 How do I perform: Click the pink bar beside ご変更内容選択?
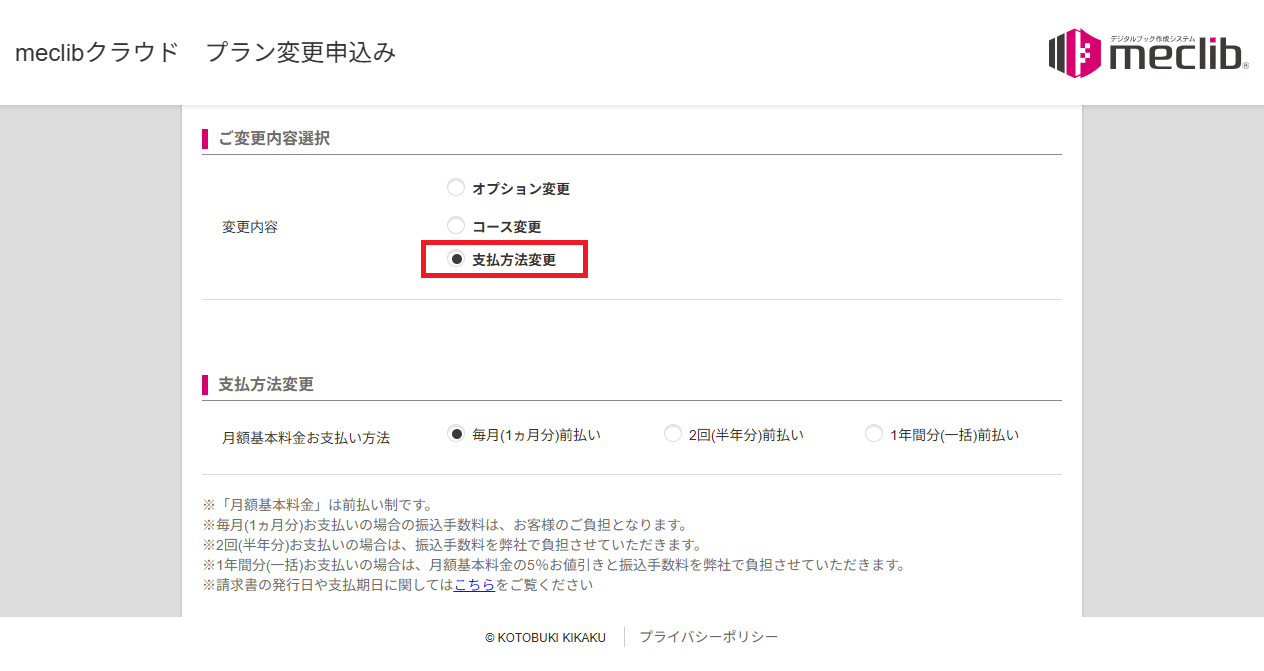click(204, 139)
